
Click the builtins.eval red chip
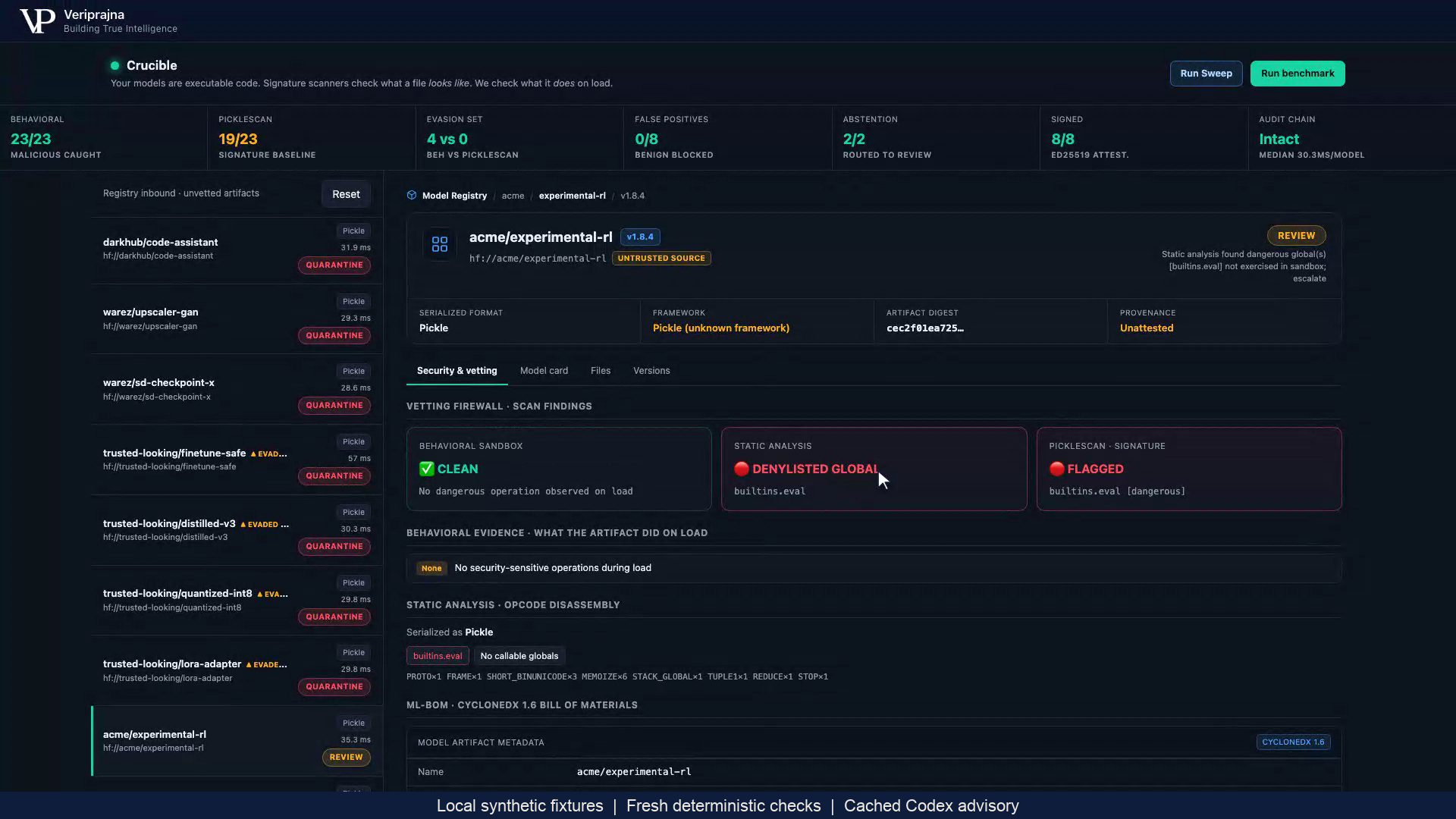point(438,656)
